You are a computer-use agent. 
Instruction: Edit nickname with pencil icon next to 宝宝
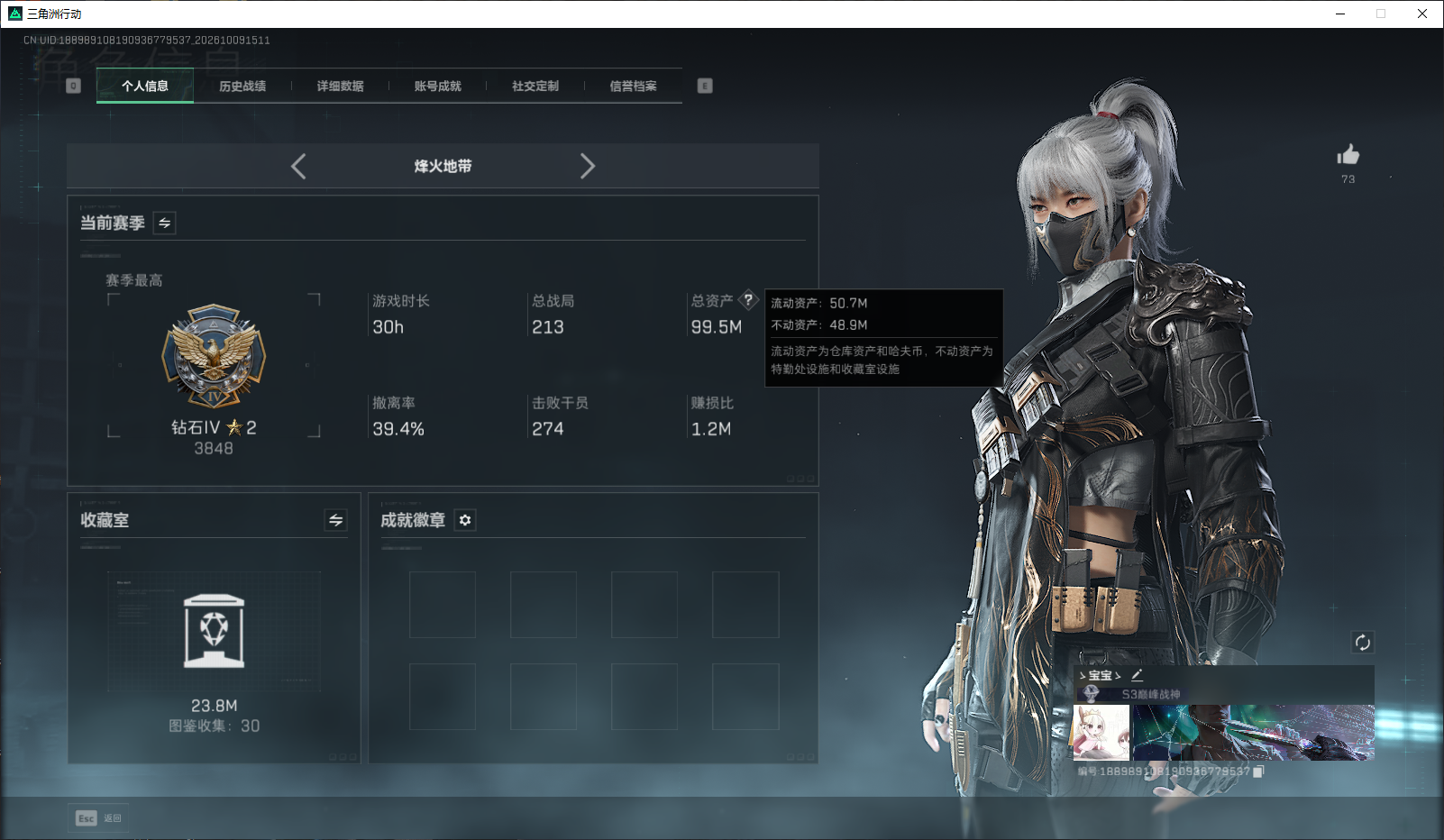(1137, 674)
